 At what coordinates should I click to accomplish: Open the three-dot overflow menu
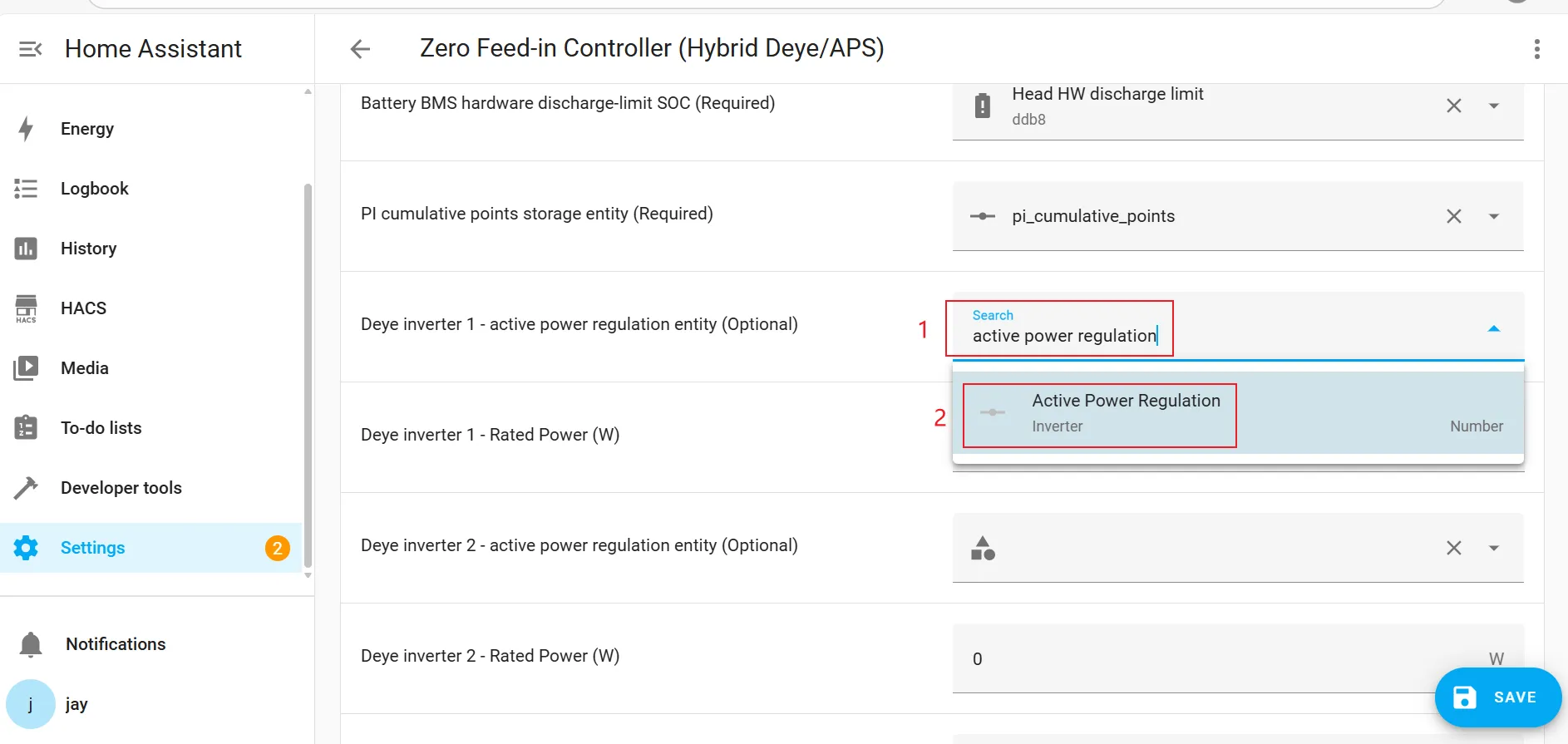point(1536,49)
